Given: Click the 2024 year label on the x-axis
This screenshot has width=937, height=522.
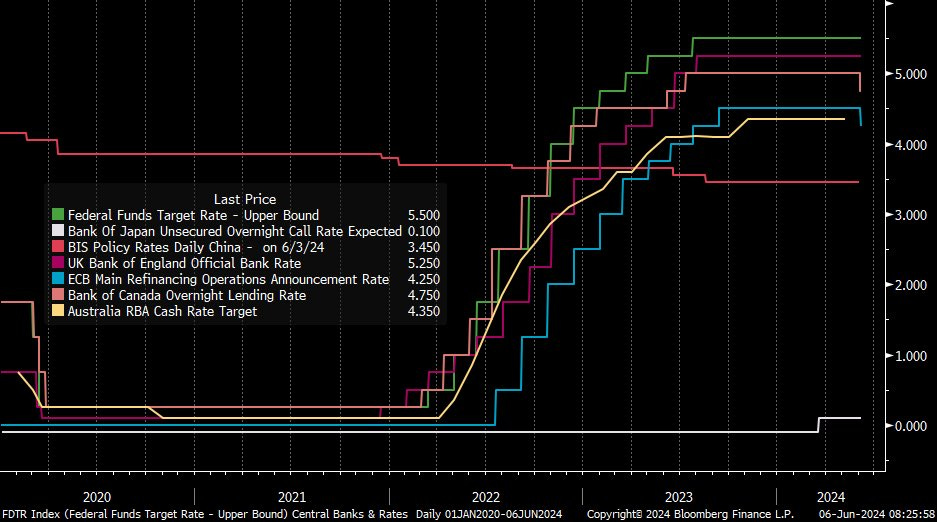Looking at the screenshot, I should [x=831, y=497].
